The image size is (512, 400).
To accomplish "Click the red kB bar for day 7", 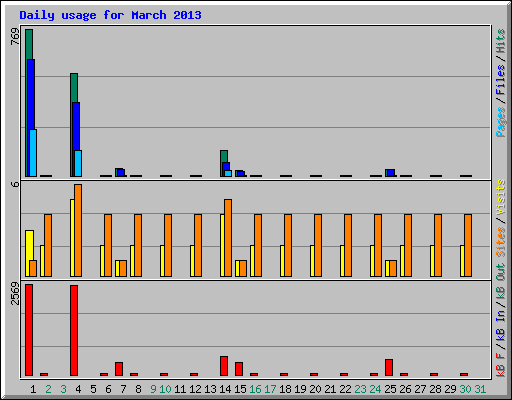I will point(119,369).
